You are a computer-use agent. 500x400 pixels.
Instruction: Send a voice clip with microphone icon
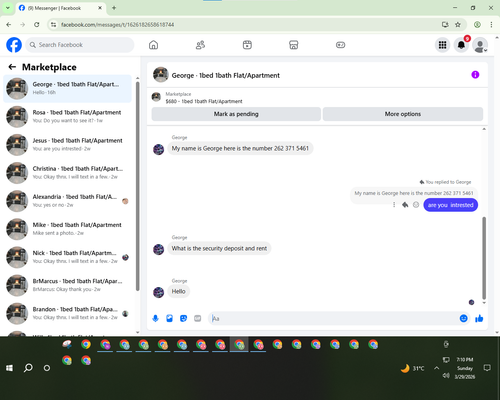coord(155,318)
